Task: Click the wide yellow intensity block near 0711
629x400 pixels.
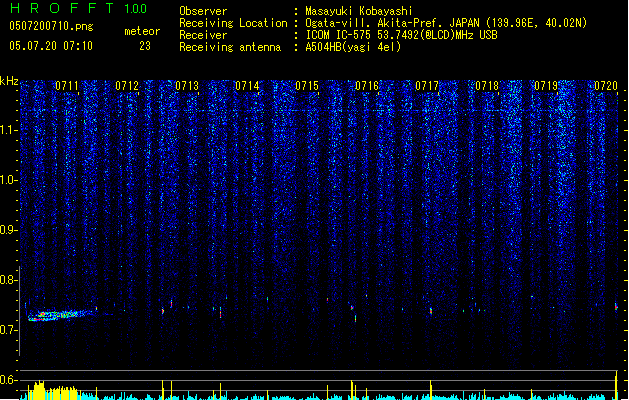Action: [52, 391]
